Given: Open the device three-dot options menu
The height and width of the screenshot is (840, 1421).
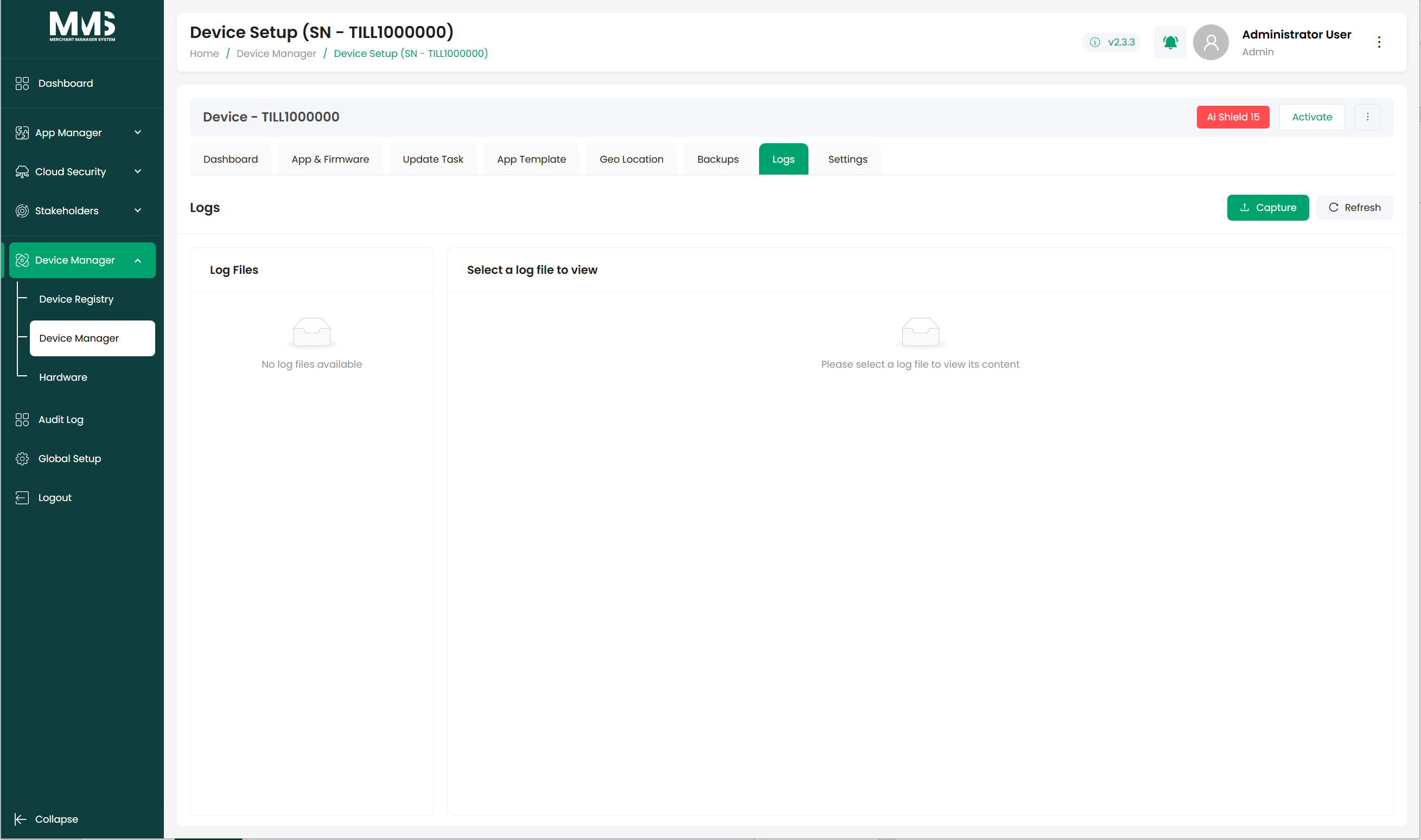Looking at the screenshot, I should point(1368,117).
